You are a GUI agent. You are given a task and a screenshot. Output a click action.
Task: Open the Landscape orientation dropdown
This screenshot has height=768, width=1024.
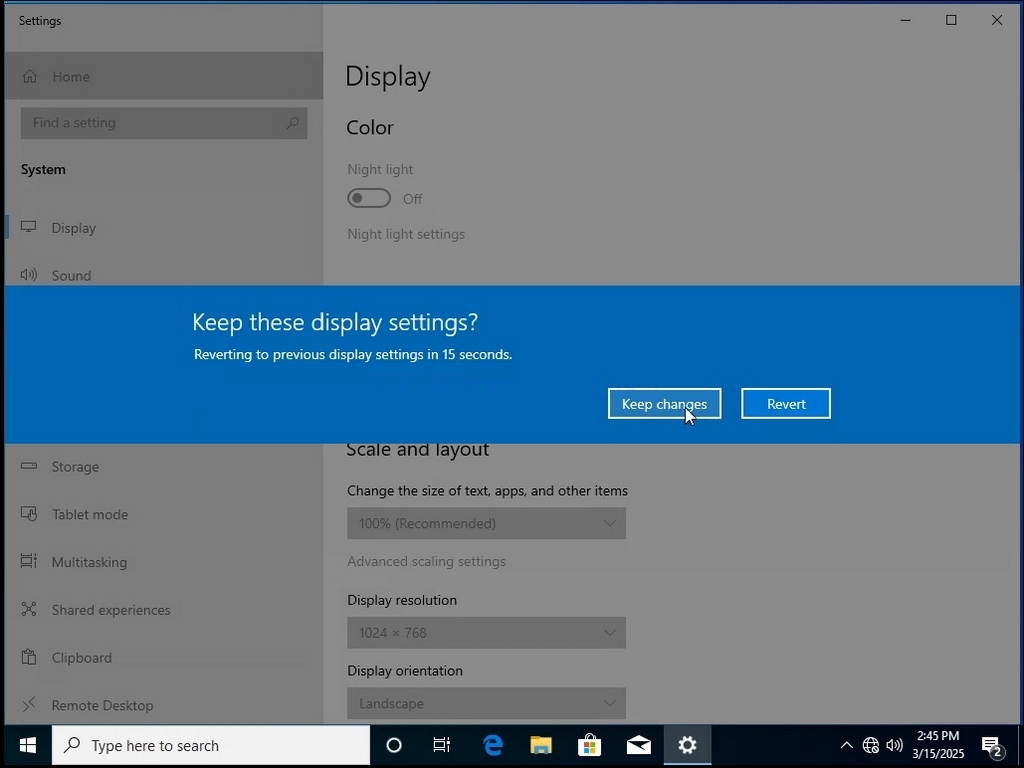coord(487,703)
